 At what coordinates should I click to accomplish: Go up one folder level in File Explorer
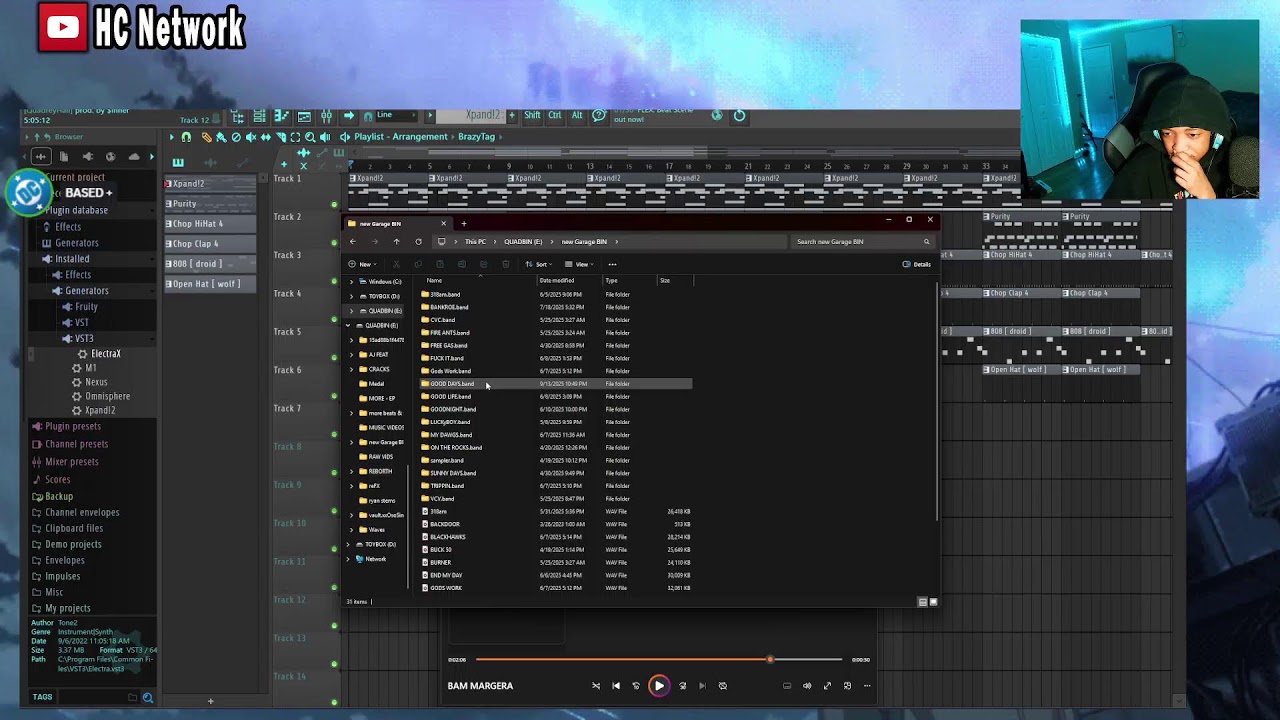click(x=396, y=242)
